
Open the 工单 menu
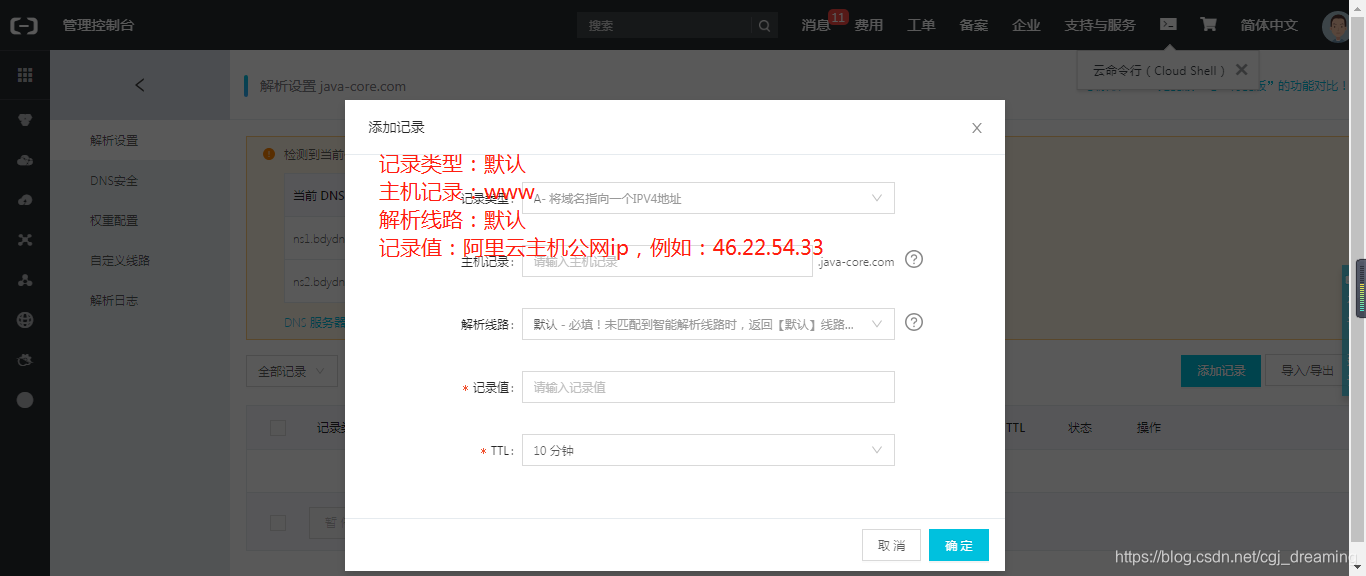pos(921,25)
